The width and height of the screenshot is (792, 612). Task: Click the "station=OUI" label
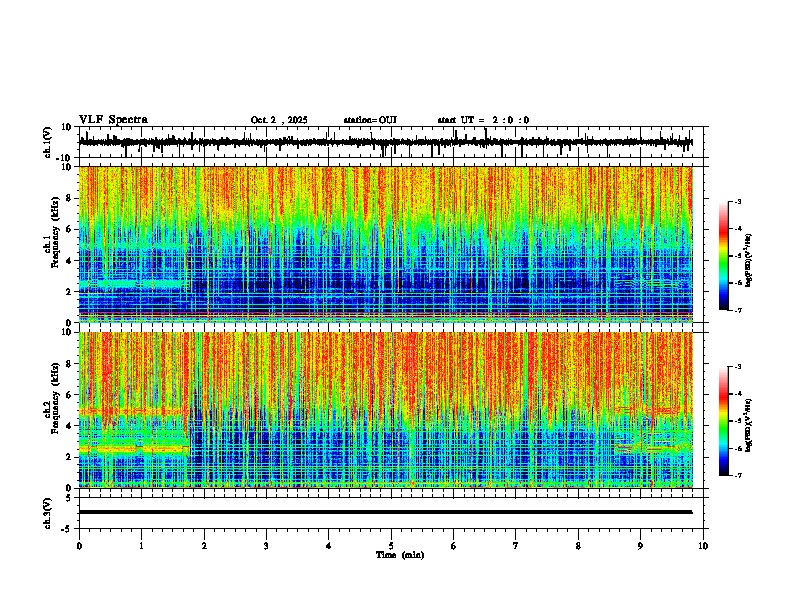point(370,120)
